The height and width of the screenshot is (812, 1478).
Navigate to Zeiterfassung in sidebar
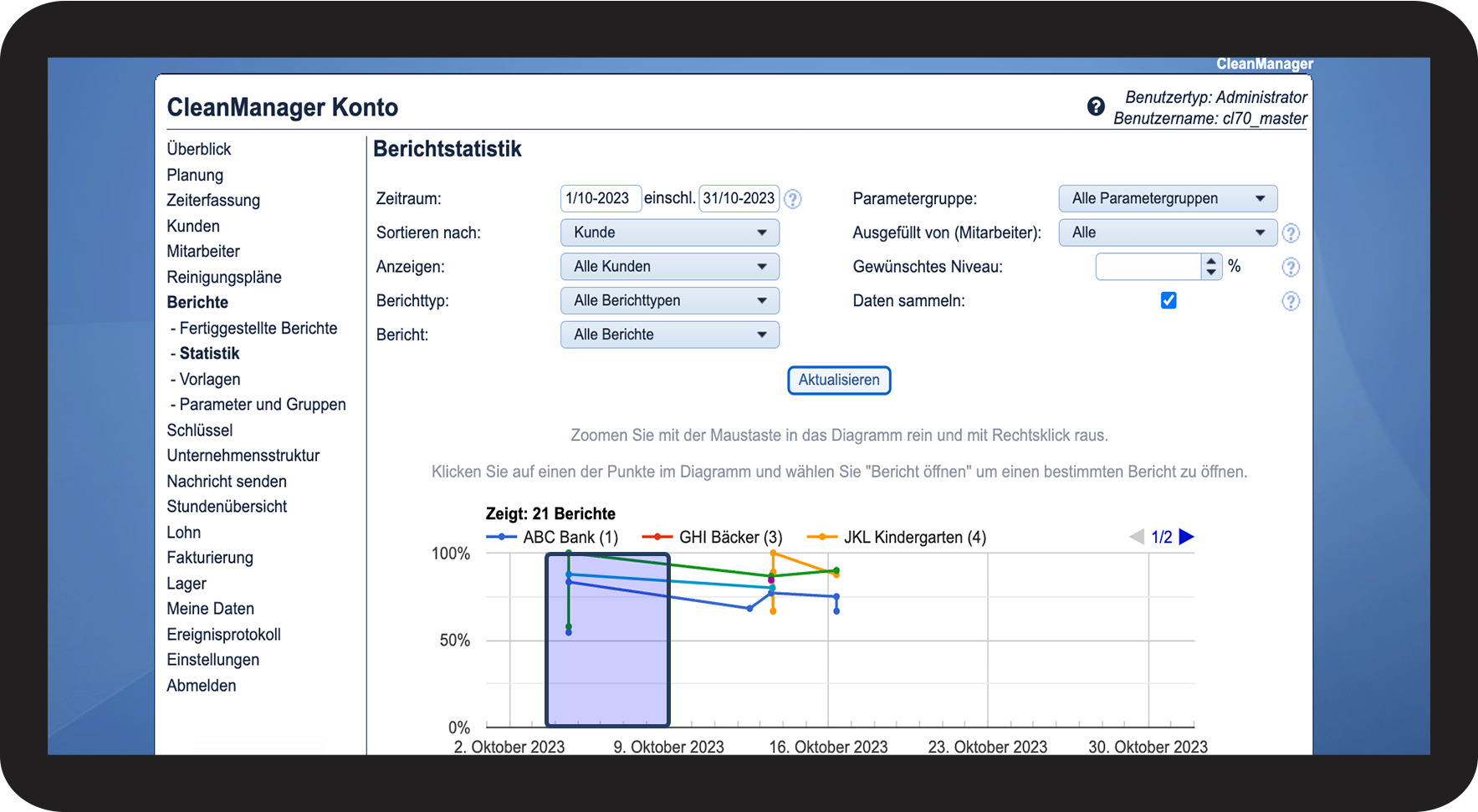pos(213,200)
